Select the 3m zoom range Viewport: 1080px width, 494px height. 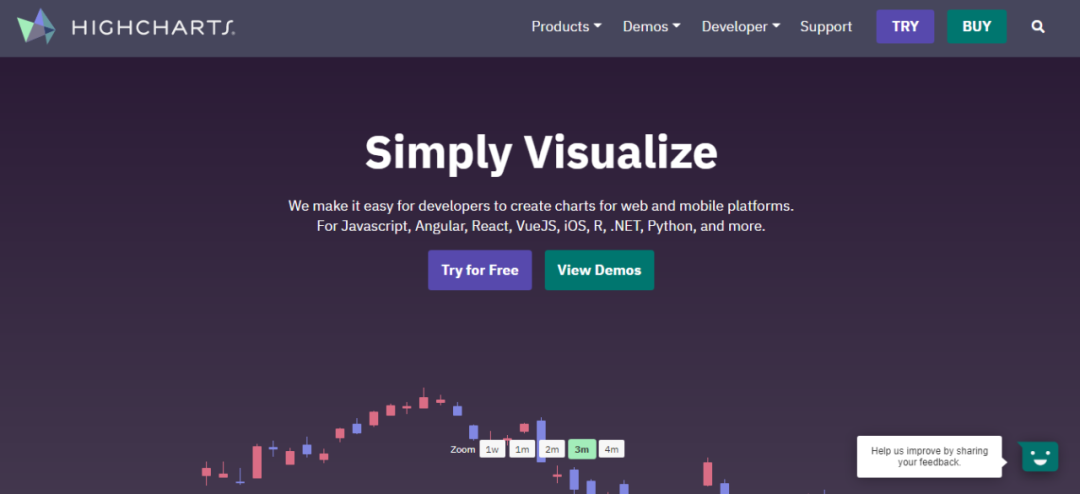click(x=582, y=449)
